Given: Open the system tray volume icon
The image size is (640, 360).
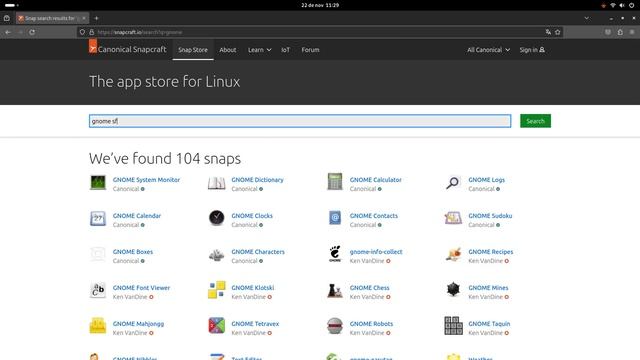Looking at the screenshot, I should point(622,5).
